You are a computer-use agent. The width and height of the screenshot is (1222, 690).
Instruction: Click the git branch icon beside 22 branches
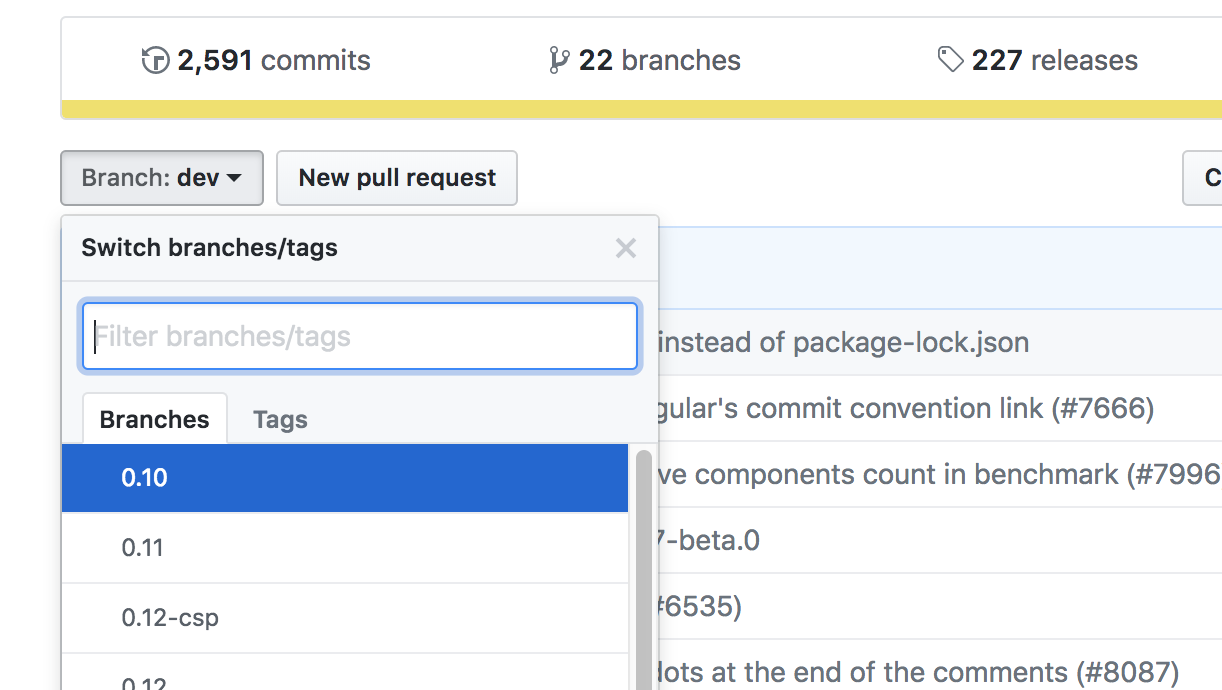tap(559, 61)
